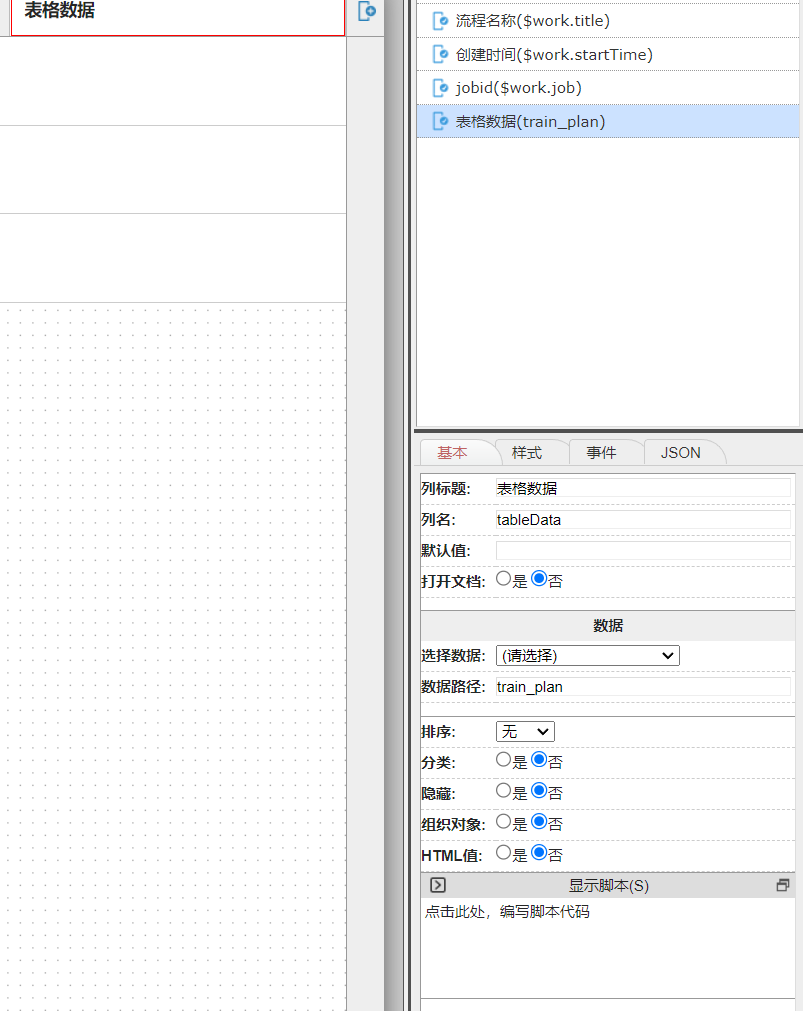This screenshot has height=1011, width=803.
Task: Switch to the 样式 tab
Action: click(527, 453)
